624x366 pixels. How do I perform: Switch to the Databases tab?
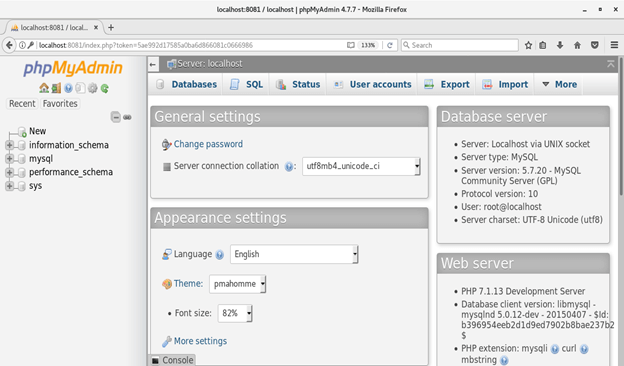click(x=186, y=84)
